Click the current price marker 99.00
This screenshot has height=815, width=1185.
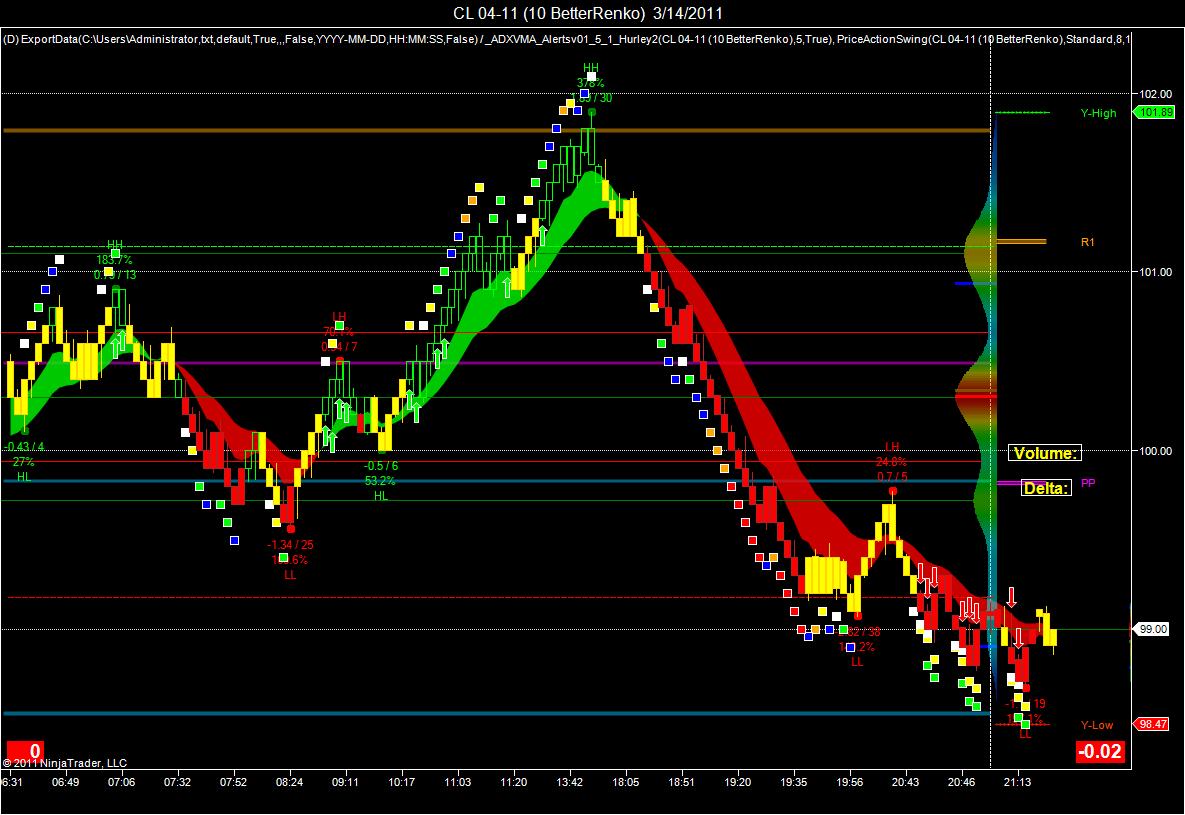1153,629
